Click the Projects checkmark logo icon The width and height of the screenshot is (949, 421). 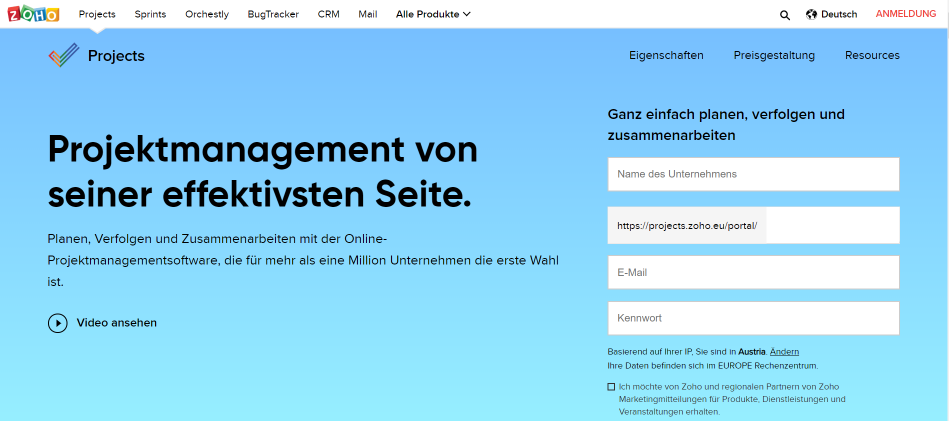[x=64, y=55]
